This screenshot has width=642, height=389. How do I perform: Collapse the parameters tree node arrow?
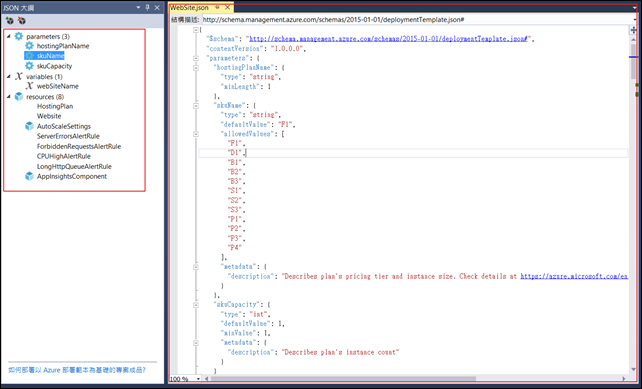[9, 36]
